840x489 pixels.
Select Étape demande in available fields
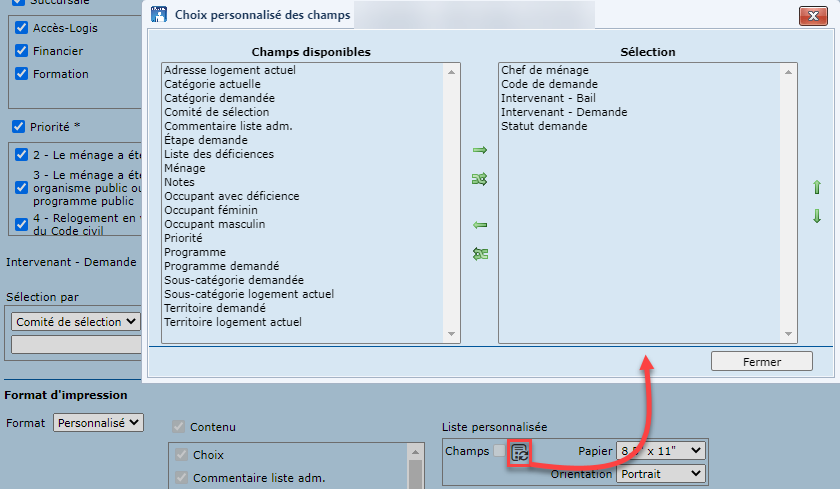coord(205,140)
